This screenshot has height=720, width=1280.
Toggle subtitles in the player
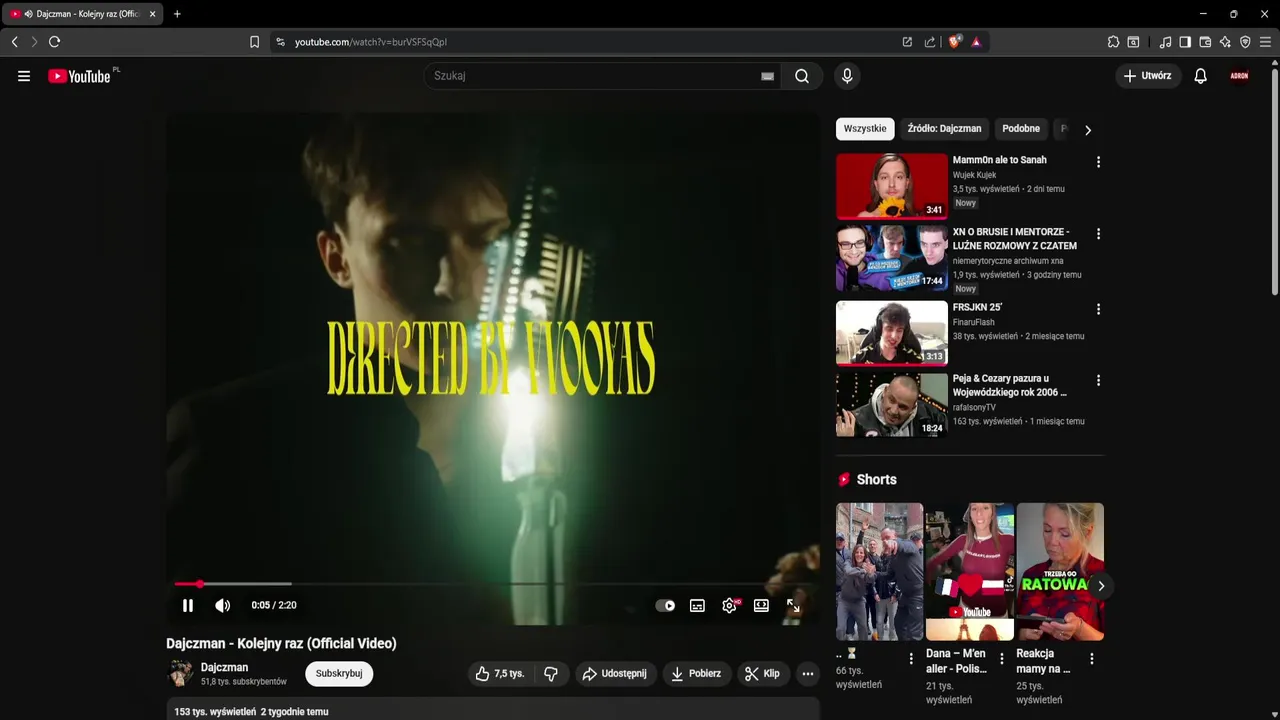(697, 605)
